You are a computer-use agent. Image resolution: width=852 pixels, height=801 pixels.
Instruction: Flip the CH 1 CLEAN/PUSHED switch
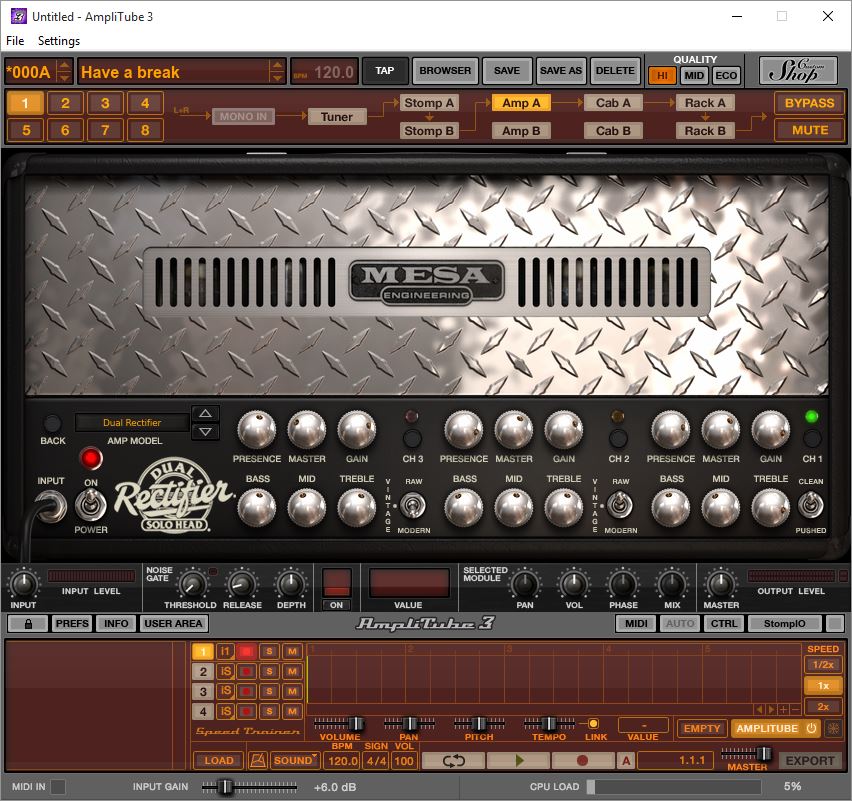810,505
